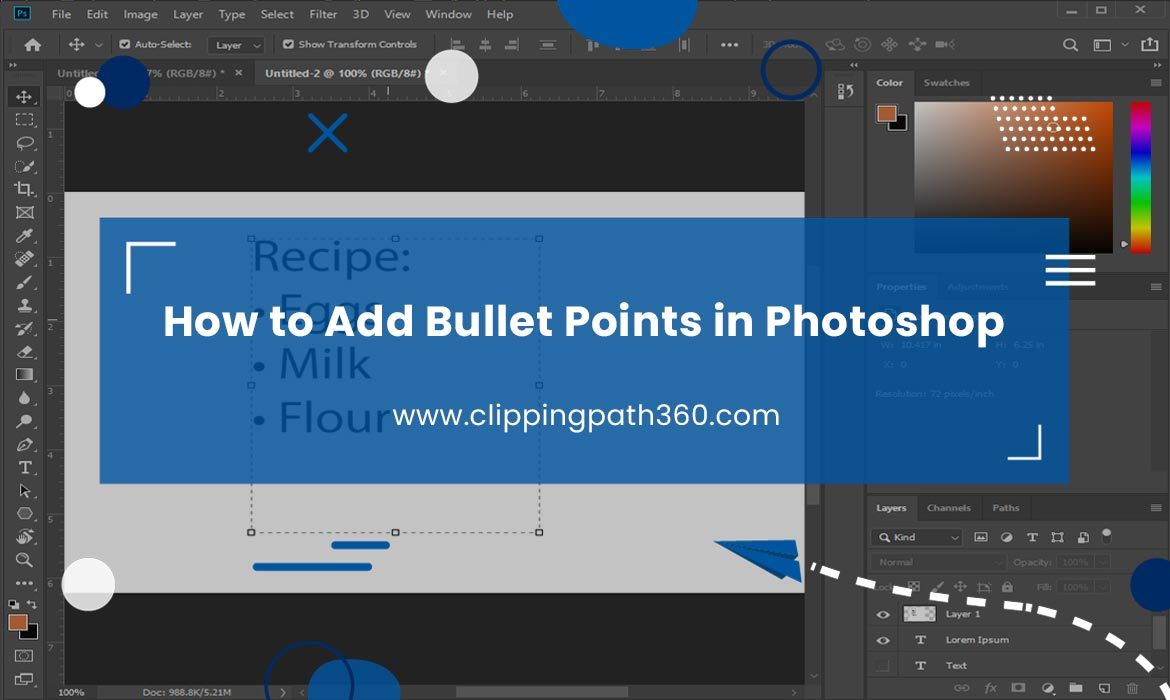Select the Zoom tool

click(24, 560)
